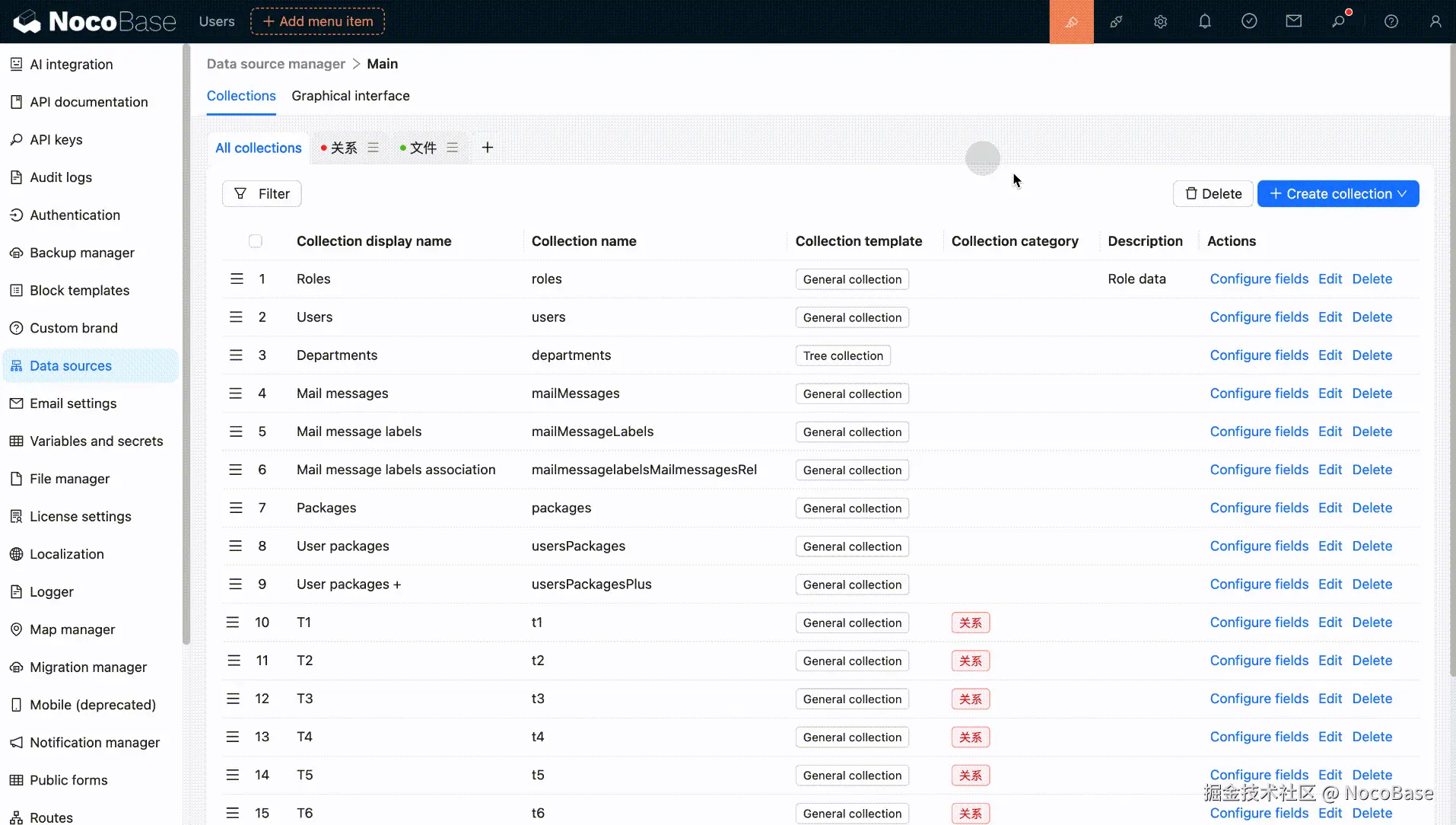
Task: Click the settings gear icon
Action: 1160,22
